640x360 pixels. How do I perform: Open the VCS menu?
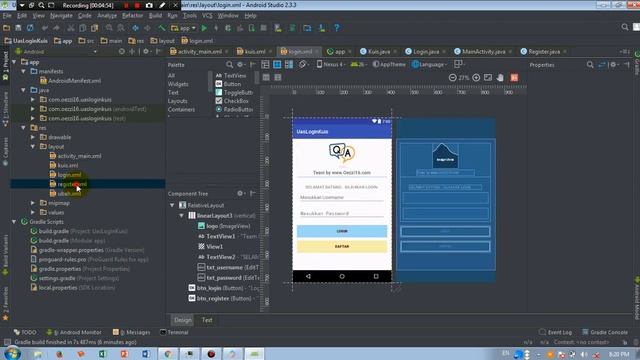tap(207, 16)
